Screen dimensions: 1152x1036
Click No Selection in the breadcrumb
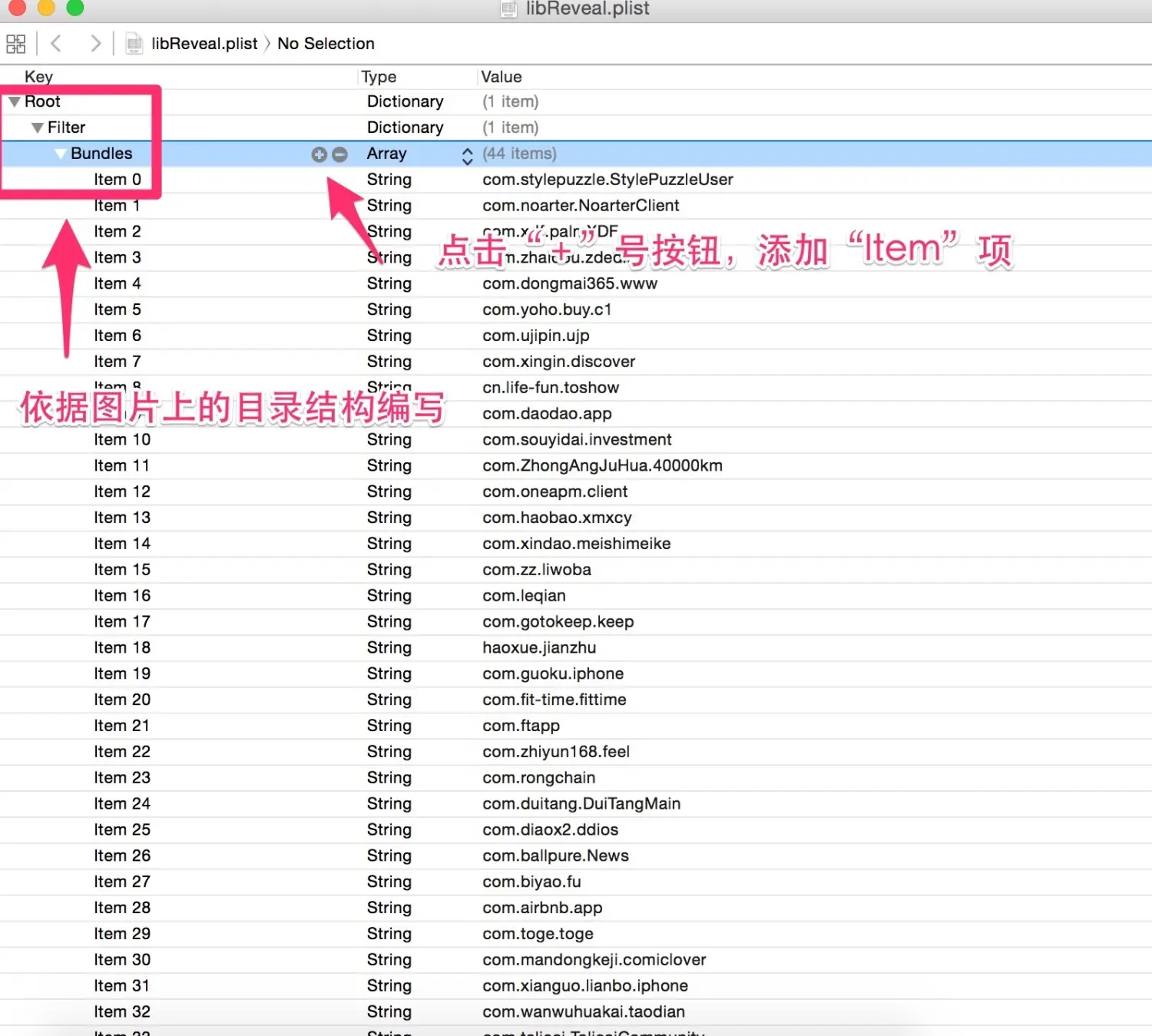pyautogui.click(x=326, y=44)
